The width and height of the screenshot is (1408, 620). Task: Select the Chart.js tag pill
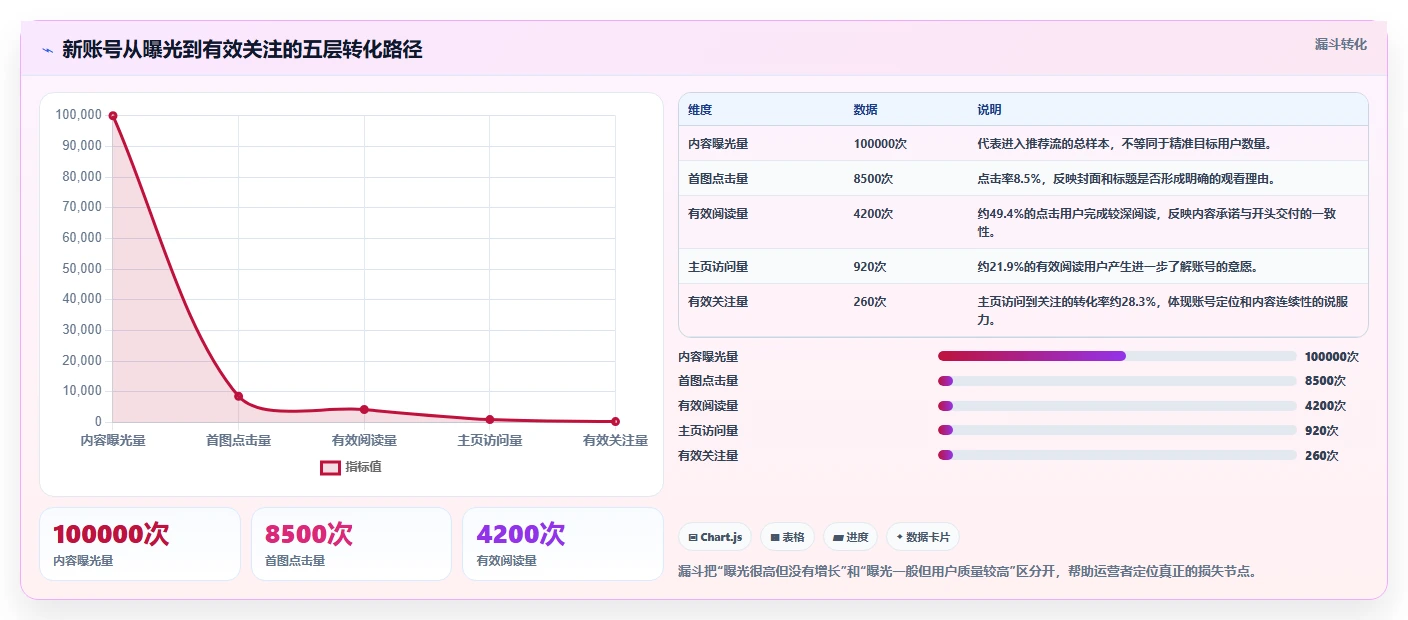715,537
